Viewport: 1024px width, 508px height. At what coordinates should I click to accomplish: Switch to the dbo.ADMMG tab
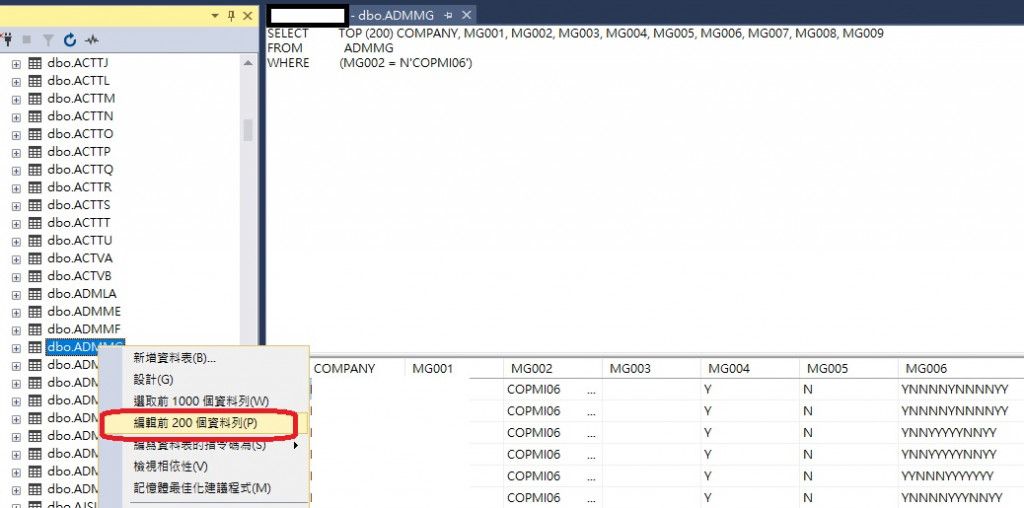click(x=396, y=15)
